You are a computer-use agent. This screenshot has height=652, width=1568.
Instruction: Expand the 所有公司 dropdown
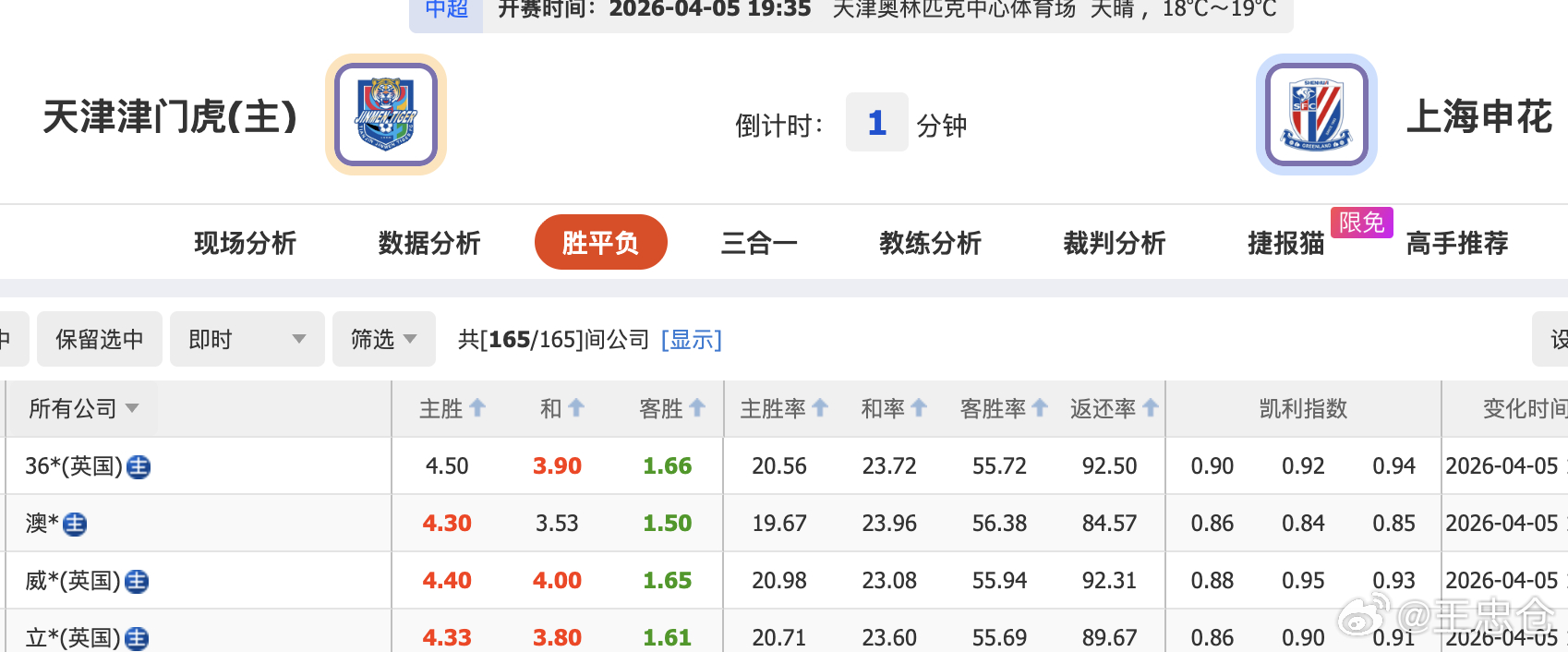coord(84,408)
